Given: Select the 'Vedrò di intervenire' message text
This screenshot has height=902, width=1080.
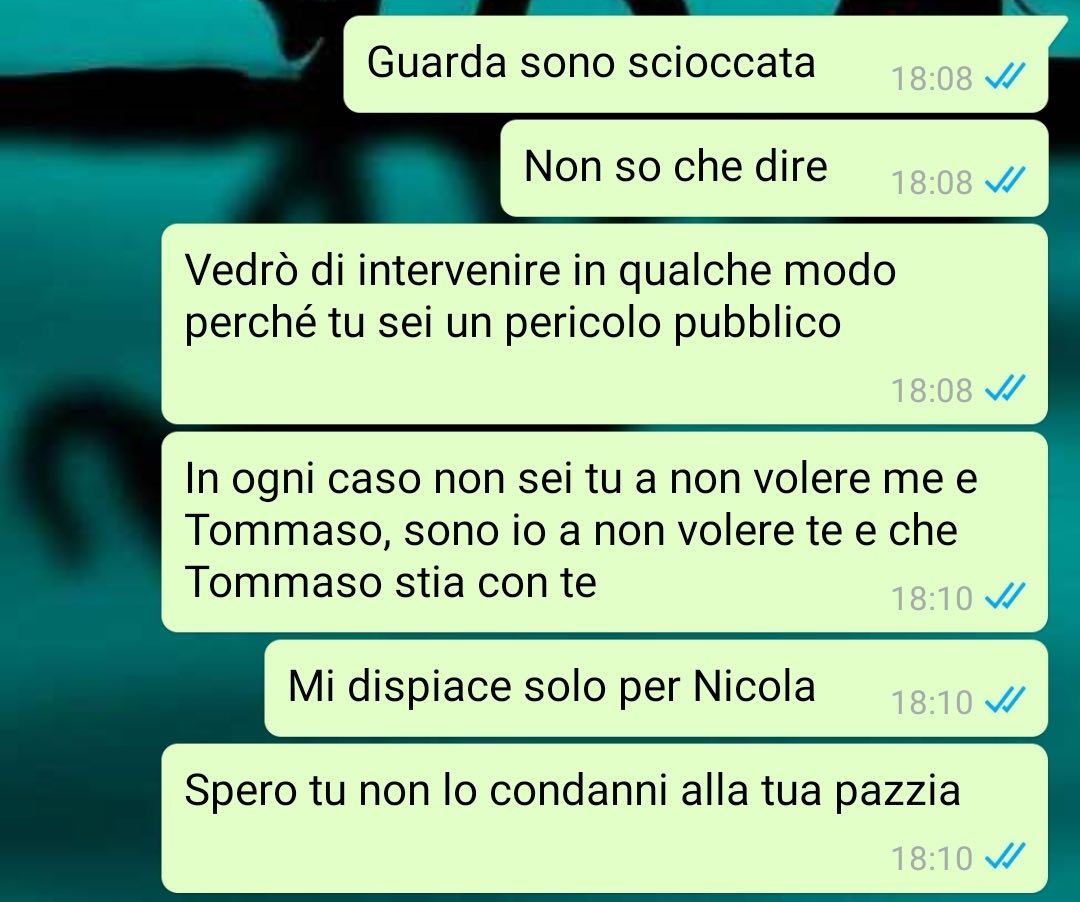Looking at the screenshot, I should (540, 296).
